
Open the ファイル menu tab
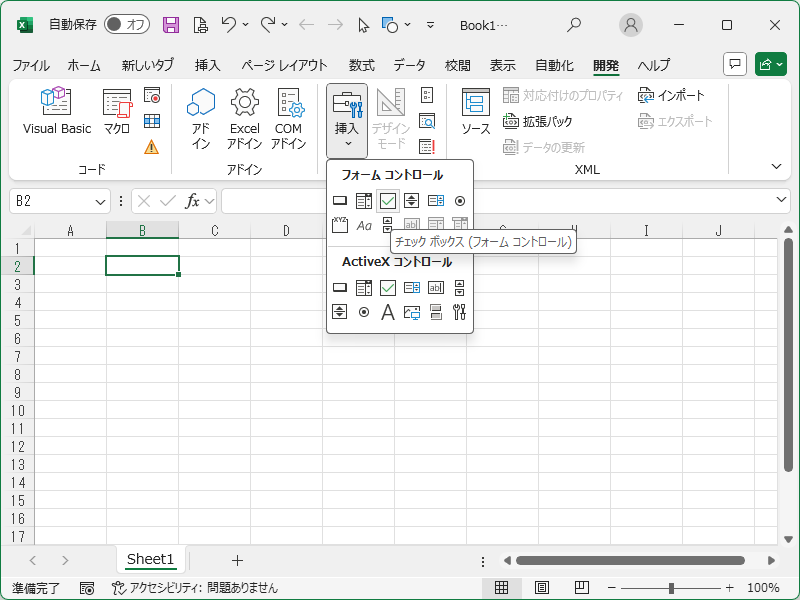point(31,65)
